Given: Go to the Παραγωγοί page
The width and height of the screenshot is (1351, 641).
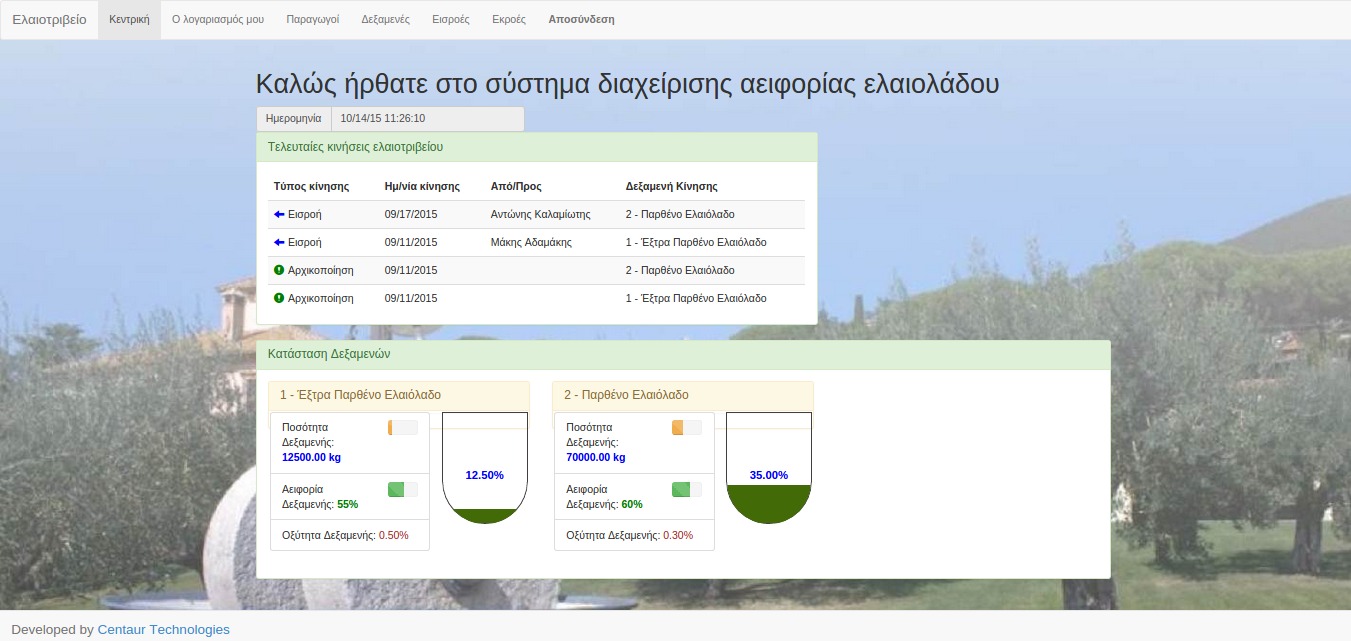Looking at the screenshot, I should (313, 19).
